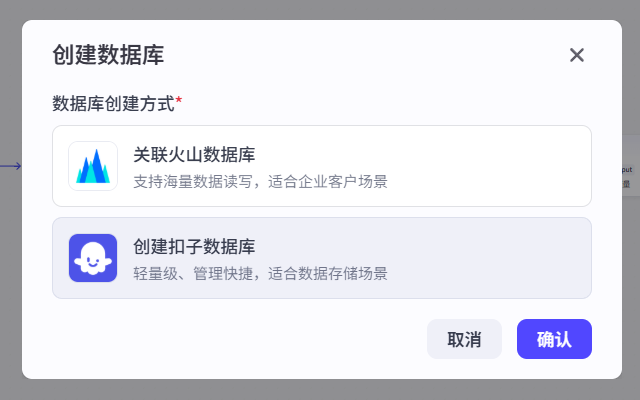Click the dimmed backdrop above the dialog
Screen dimensions: 640x400
[320, 9]
